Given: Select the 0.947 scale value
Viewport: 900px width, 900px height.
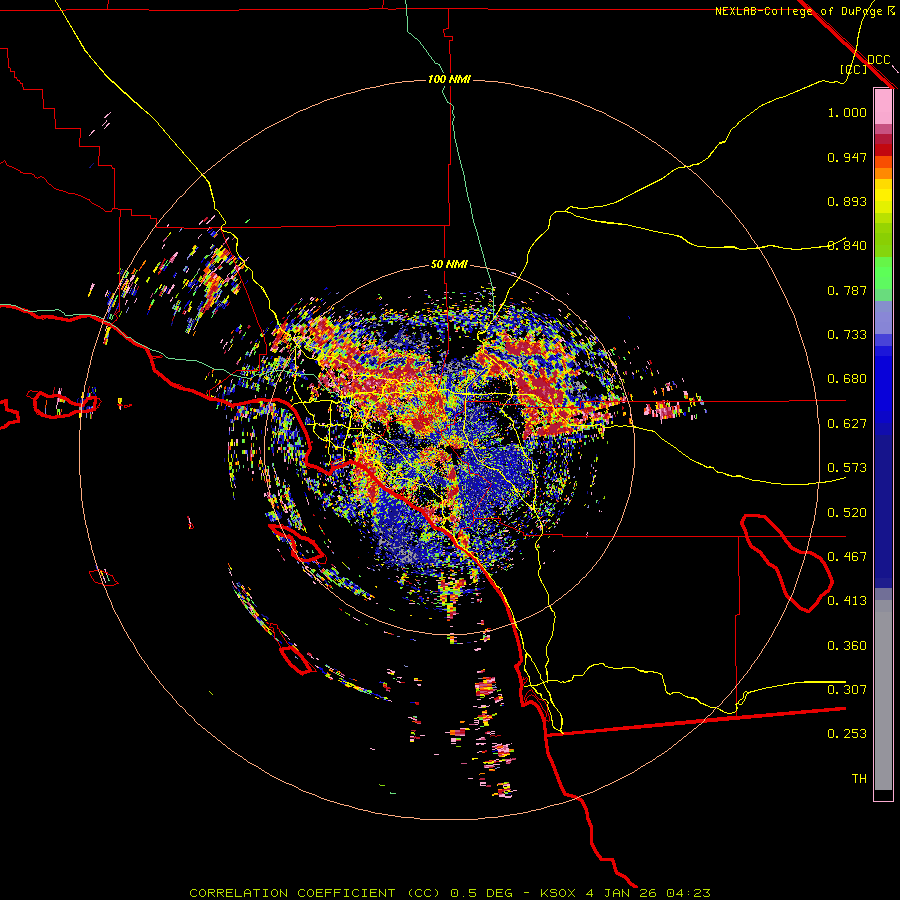Looking at the screenshot, I should click(847, 157).
